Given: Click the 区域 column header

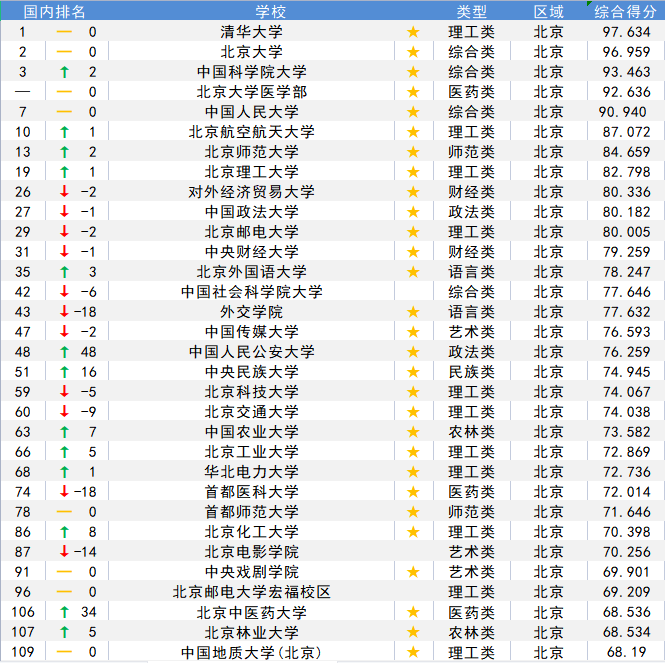Looking at the screenshot, I should (548, 12).
